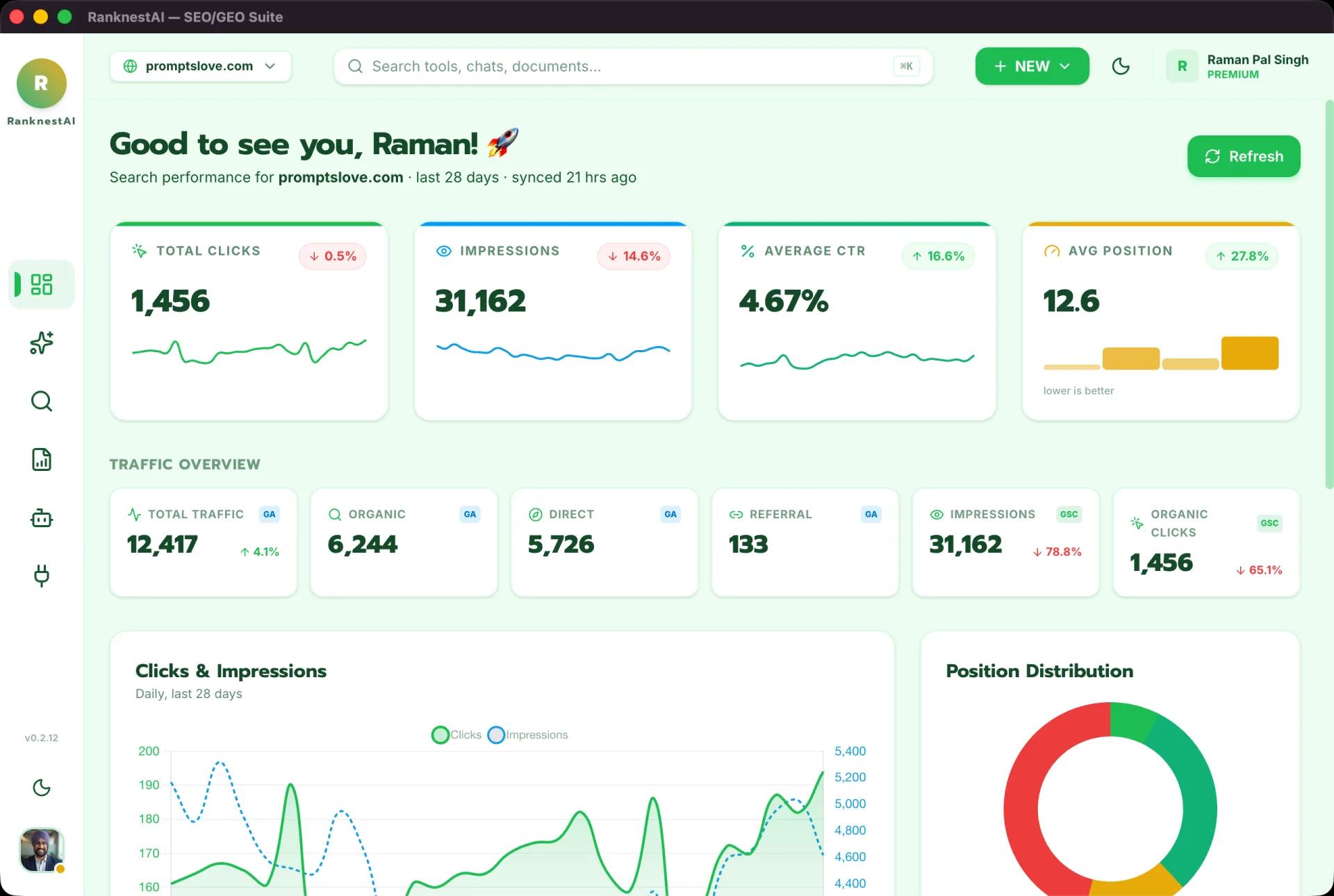This screenshot has width=1334, height=896.
Task: Click the 0.5% decrease badge
Action: point(333,256)
